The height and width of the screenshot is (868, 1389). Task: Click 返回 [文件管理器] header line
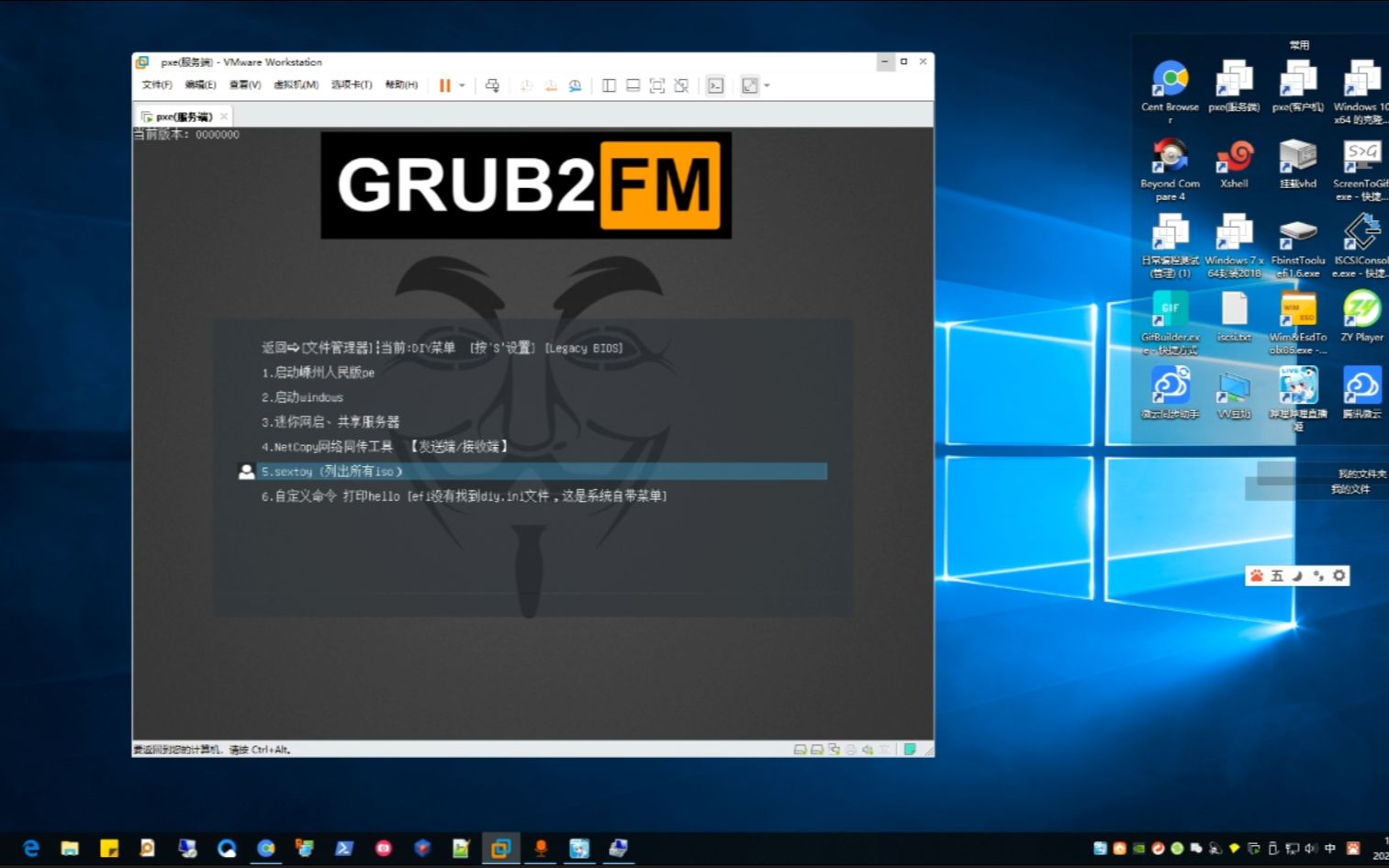(x=442, y=348)
